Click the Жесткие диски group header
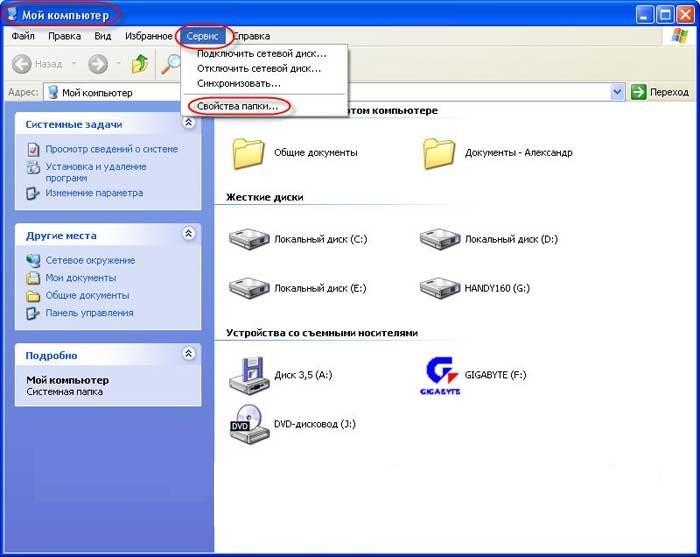 [x=265, y=197]
